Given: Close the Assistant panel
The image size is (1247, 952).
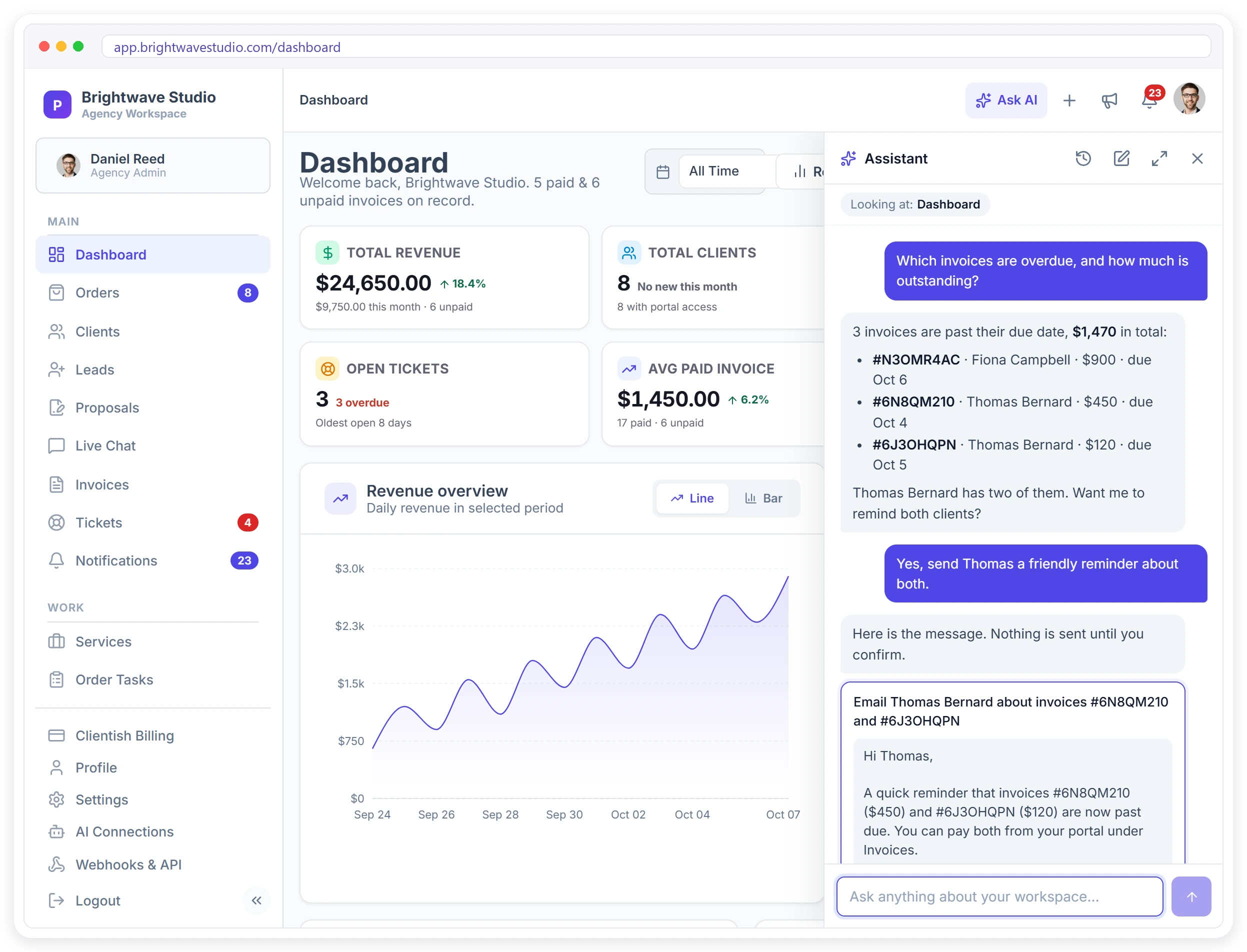Looking at the screenshot, I should tap(1196, 158).
